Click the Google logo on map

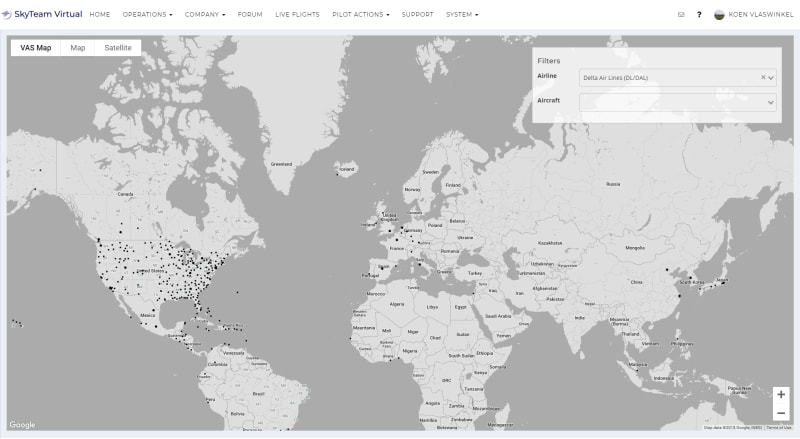tap(22, 425)
